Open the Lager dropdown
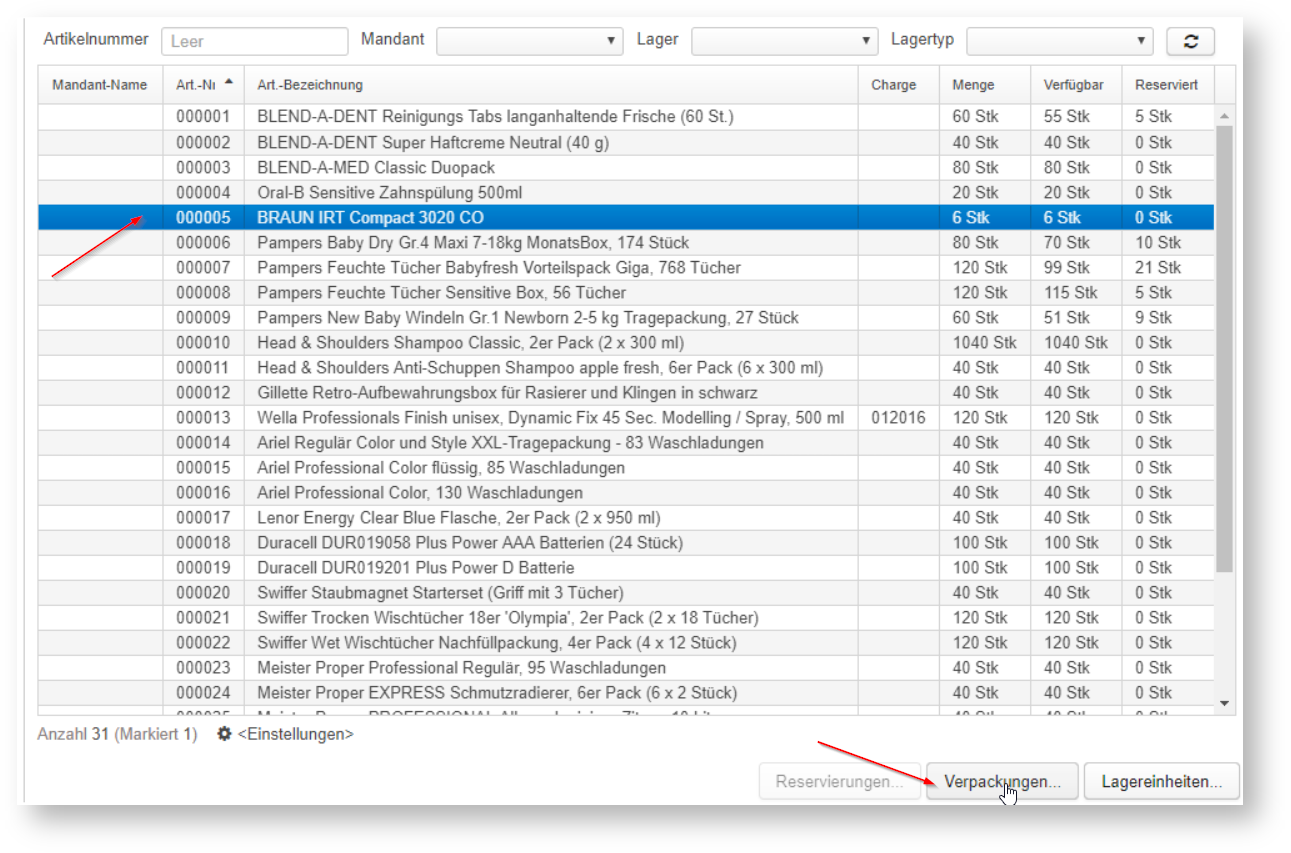 coord(785,41)
